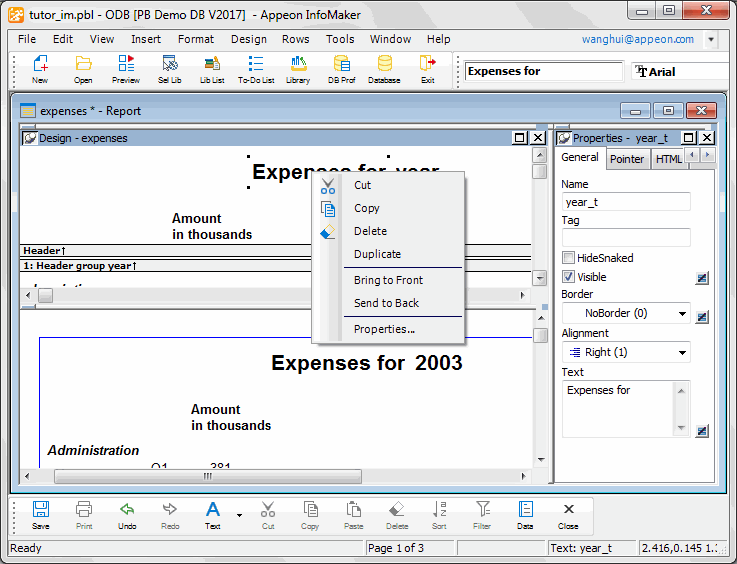Viewport: 737px width, 564px height.
Task: Click the wanghui@appeon.com account link
Action: (x=638, y=39)
